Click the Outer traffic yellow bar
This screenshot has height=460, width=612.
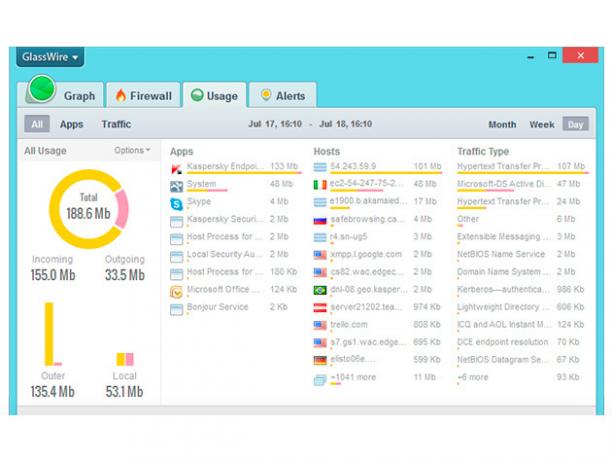[x=49, y=334]
